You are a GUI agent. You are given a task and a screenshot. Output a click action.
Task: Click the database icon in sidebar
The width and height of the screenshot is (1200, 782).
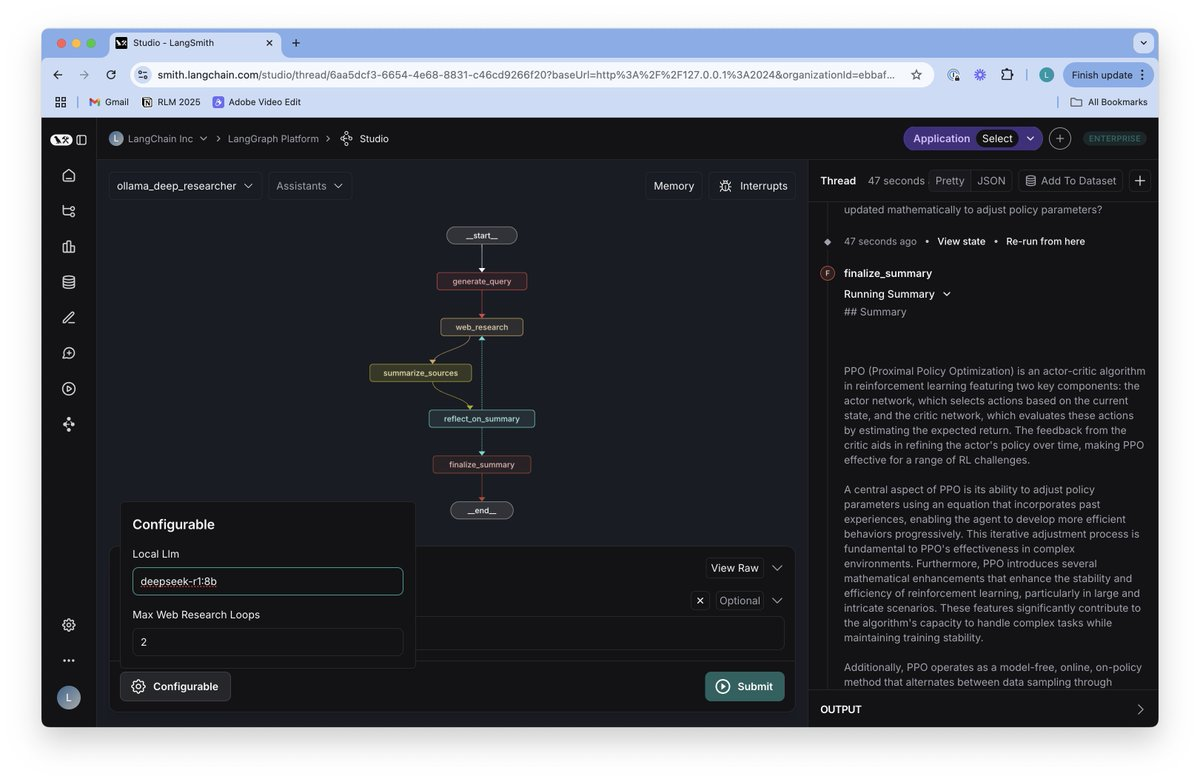pyautogui.click(x=69, y=282)
